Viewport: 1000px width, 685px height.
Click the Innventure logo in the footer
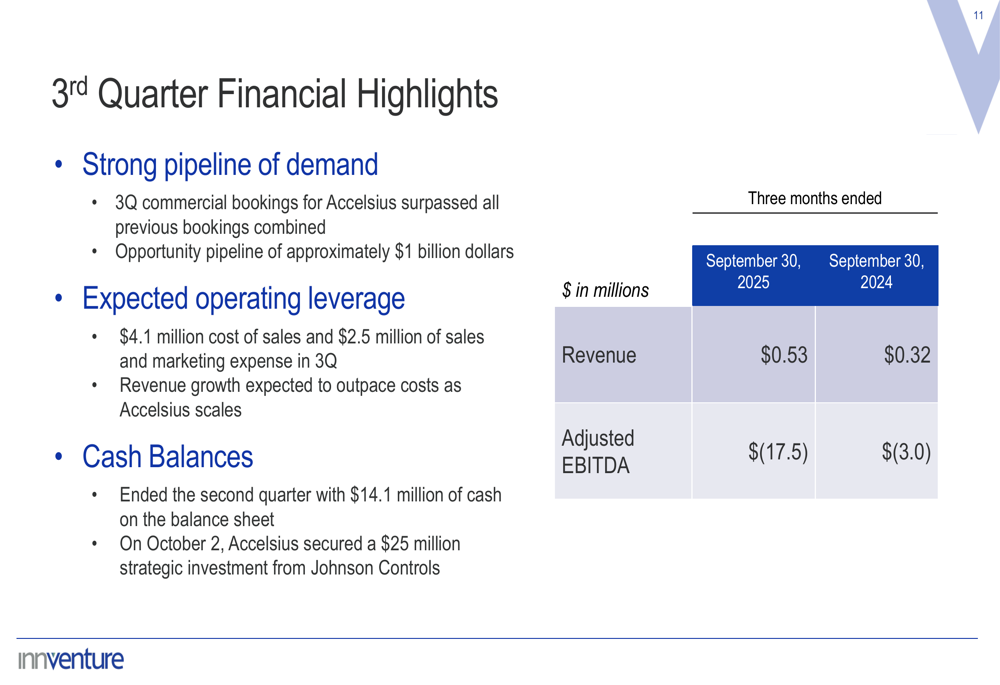(70, 660)
